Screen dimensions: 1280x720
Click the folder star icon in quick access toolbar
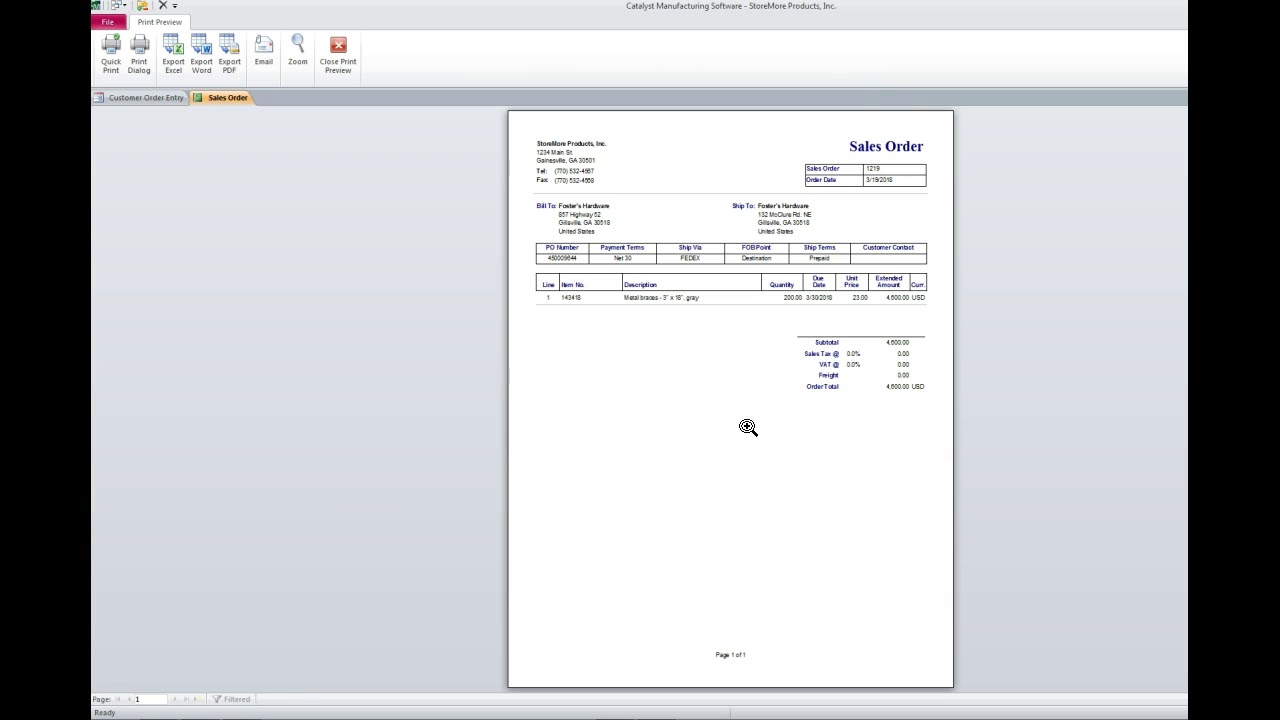[142, 5]
